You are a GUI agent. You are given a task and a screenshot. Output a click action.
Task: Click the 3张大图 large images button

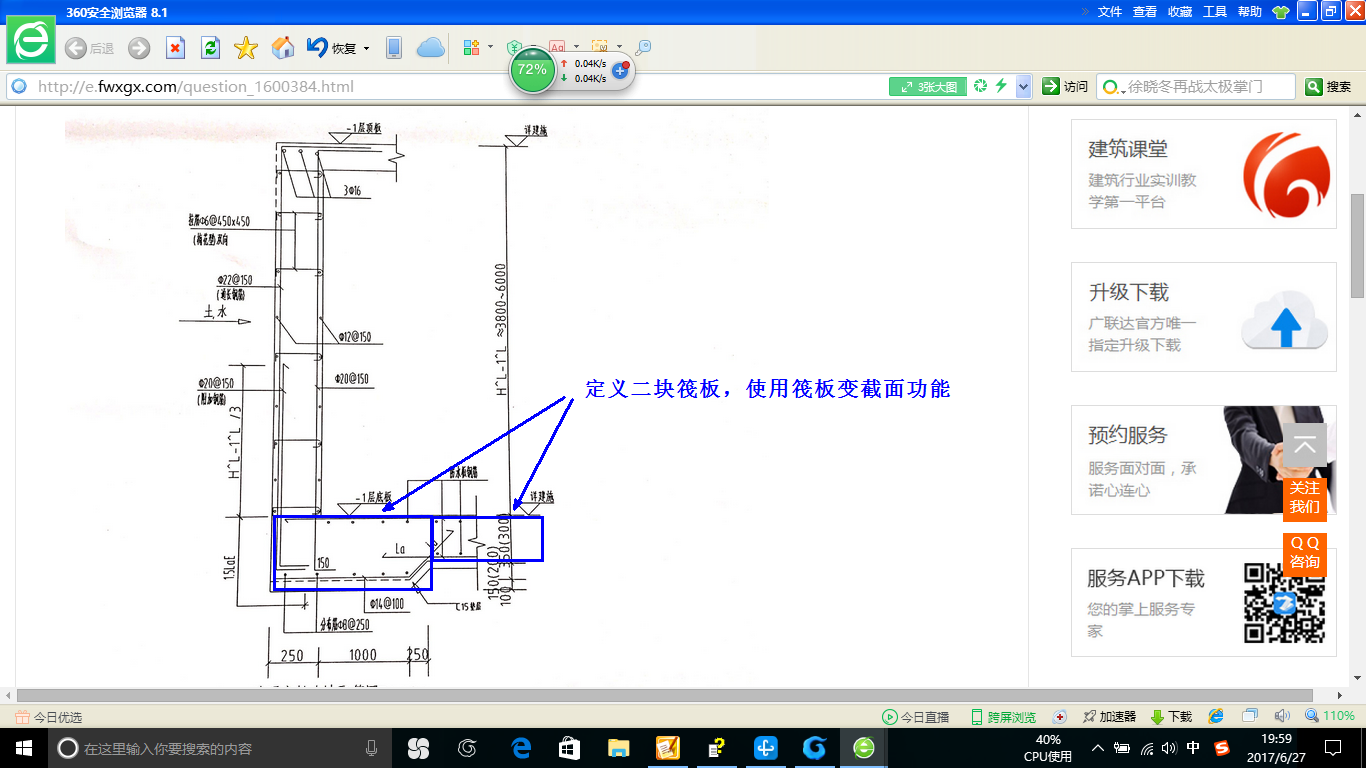(929, 87)
